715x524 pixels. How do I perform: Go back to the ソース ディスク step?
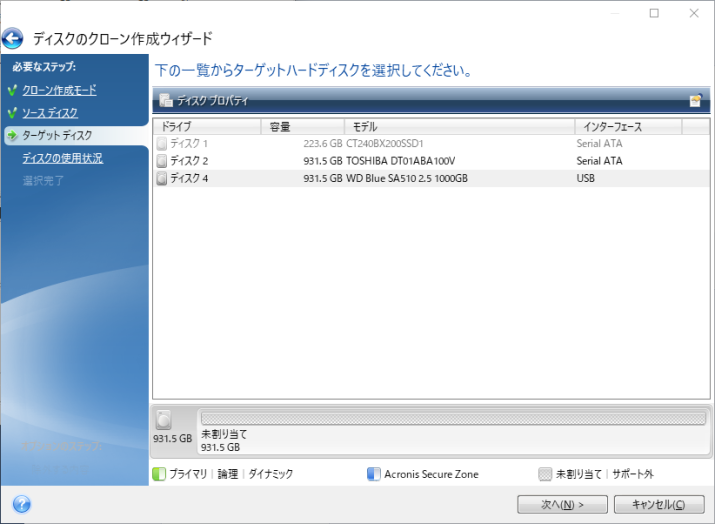click(50, 113)
